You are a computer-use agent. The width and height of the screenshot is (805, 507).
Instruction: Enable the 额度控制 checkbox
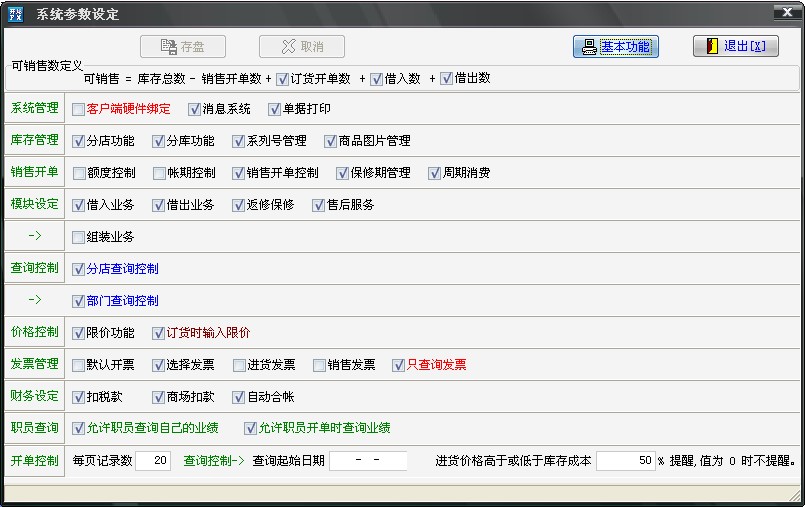coord(79,173)
